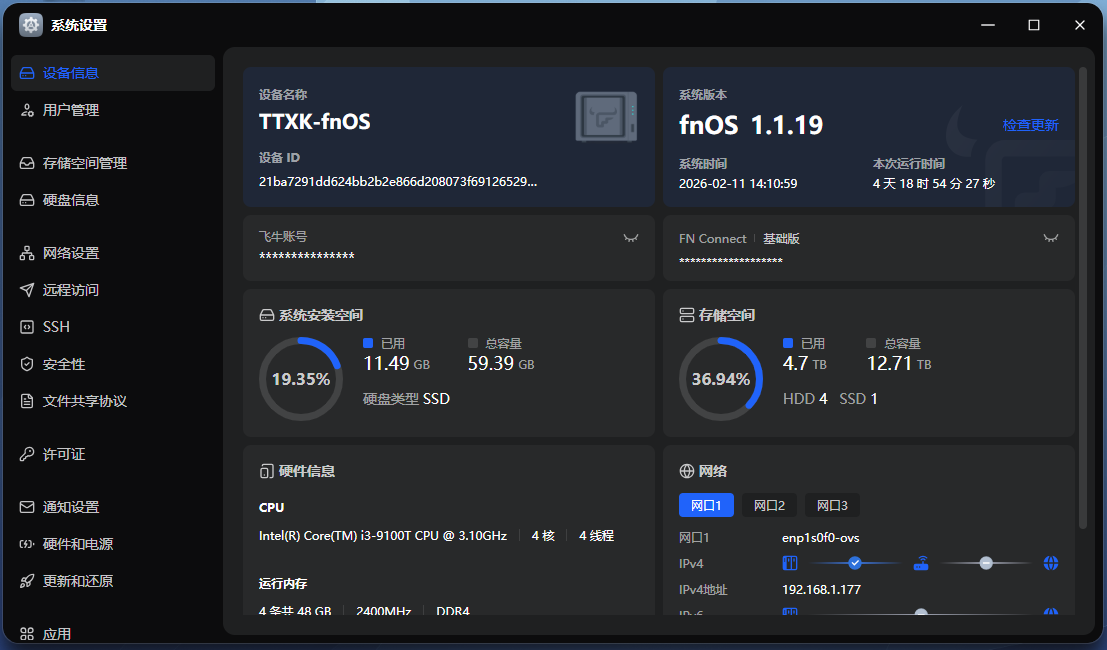Click the IPv4 address 192.168.1.177
This screenshot has width=1107, height=650.
[x=821, y=589]
